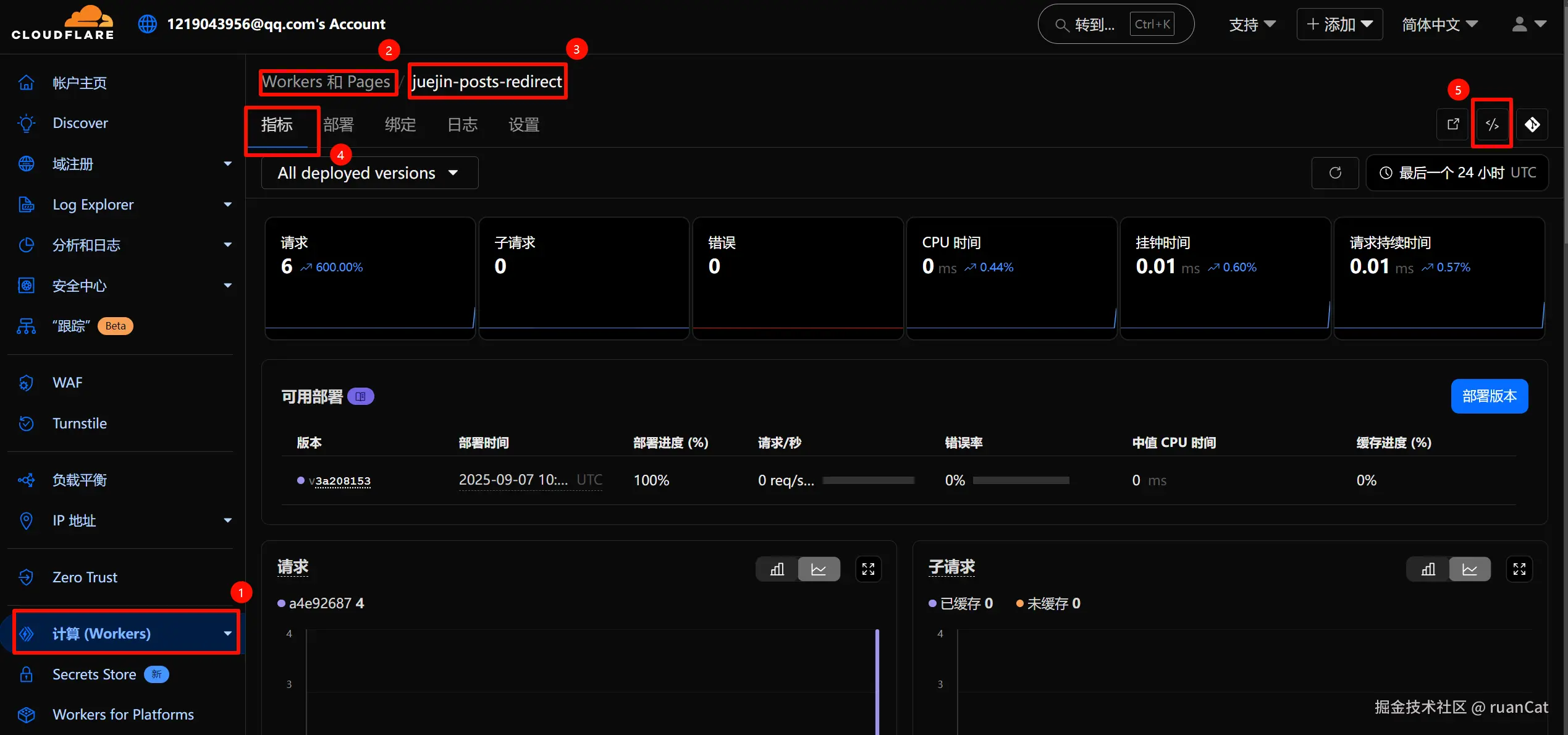Image resolution: width=1568 pixels, height=735 pixels.
Task: Switch 子请求 chart to bar view
Action: tap(1428, 569)
